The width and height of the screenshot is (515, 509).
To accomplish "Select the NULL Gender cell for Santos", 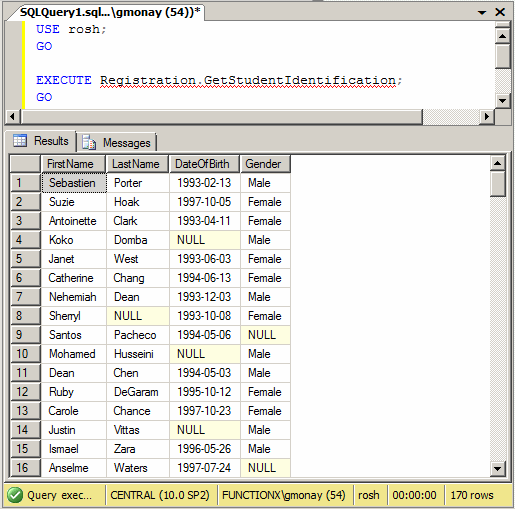I will pyautogui.click(x=265, y=335).
